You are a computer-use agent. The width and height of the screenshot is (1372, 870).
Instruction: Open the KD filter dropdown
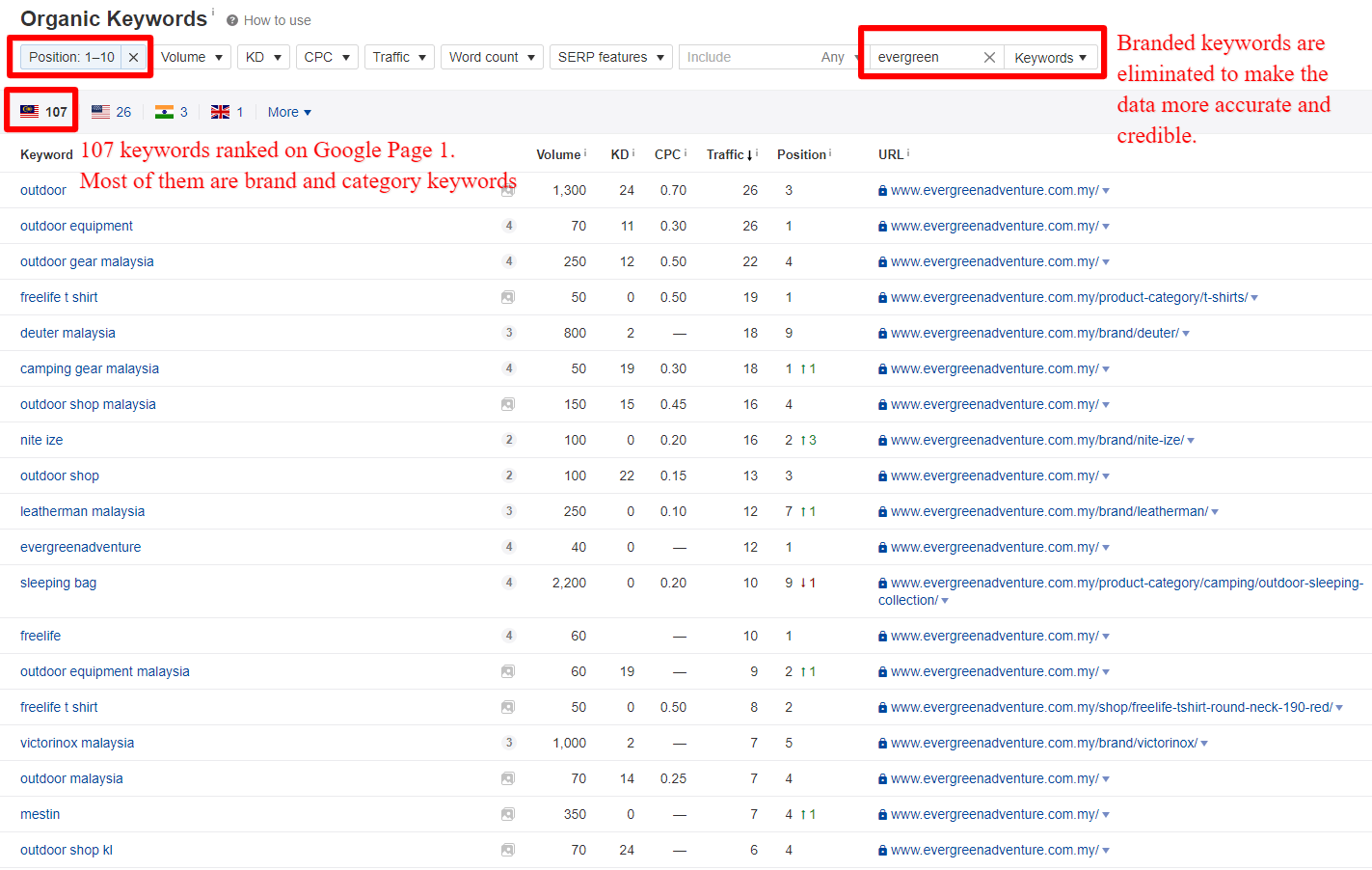click(x=263, y=57)
